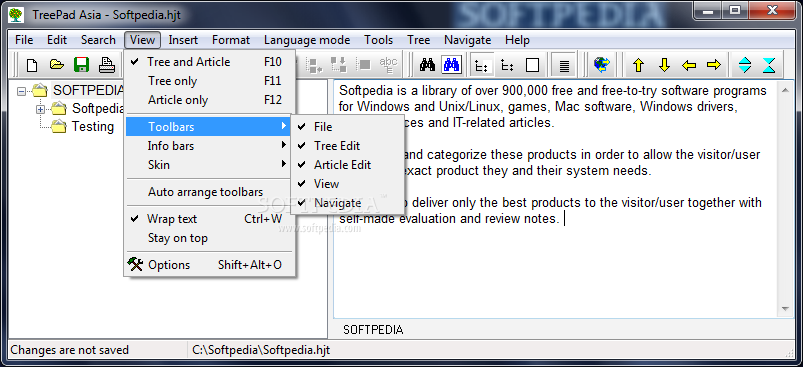803x367 pixels.
Task: Click the greyed abc text toolbar icon
Action: pyautogui.click(x=389, y=64)
